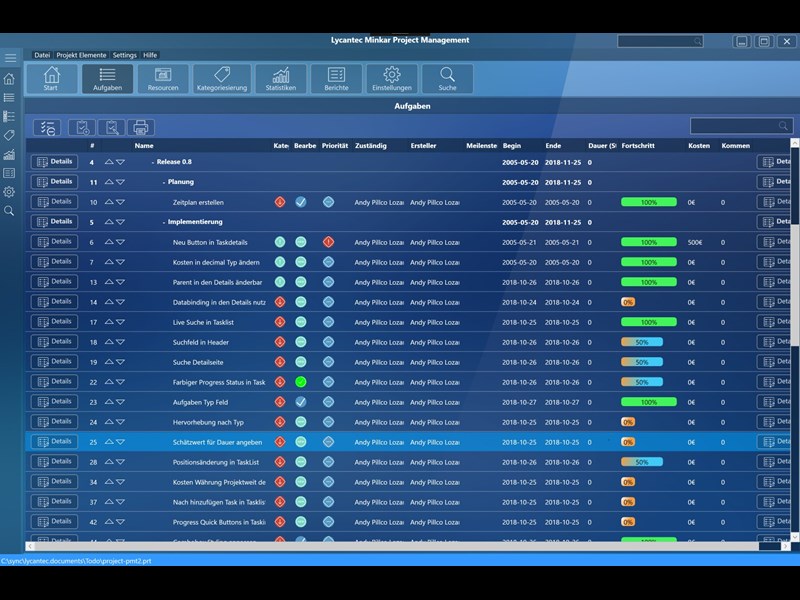Open the Aufgaben ribbon button
The image size is (800, 600).
point(107,79)
